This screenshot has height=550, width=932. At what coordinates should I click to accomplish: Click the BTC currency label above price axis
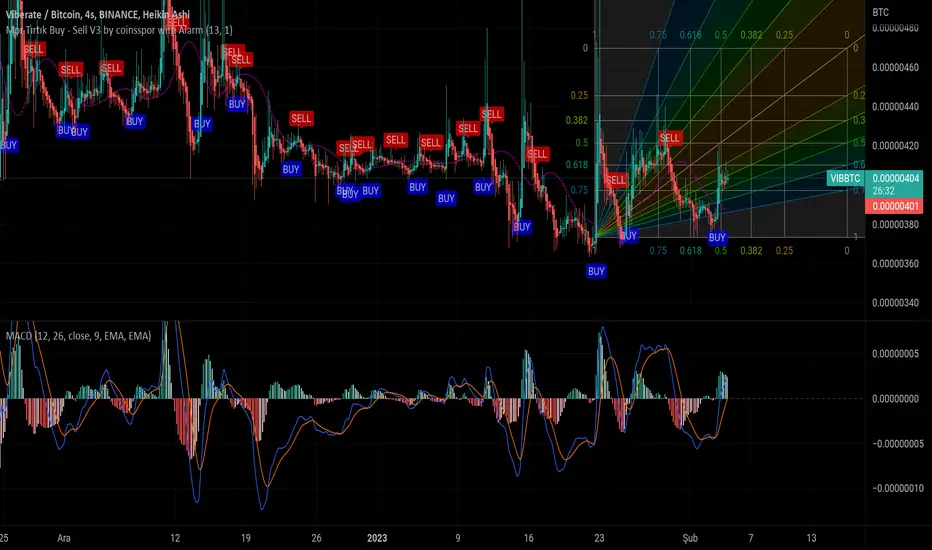click(x=880, y=12)
